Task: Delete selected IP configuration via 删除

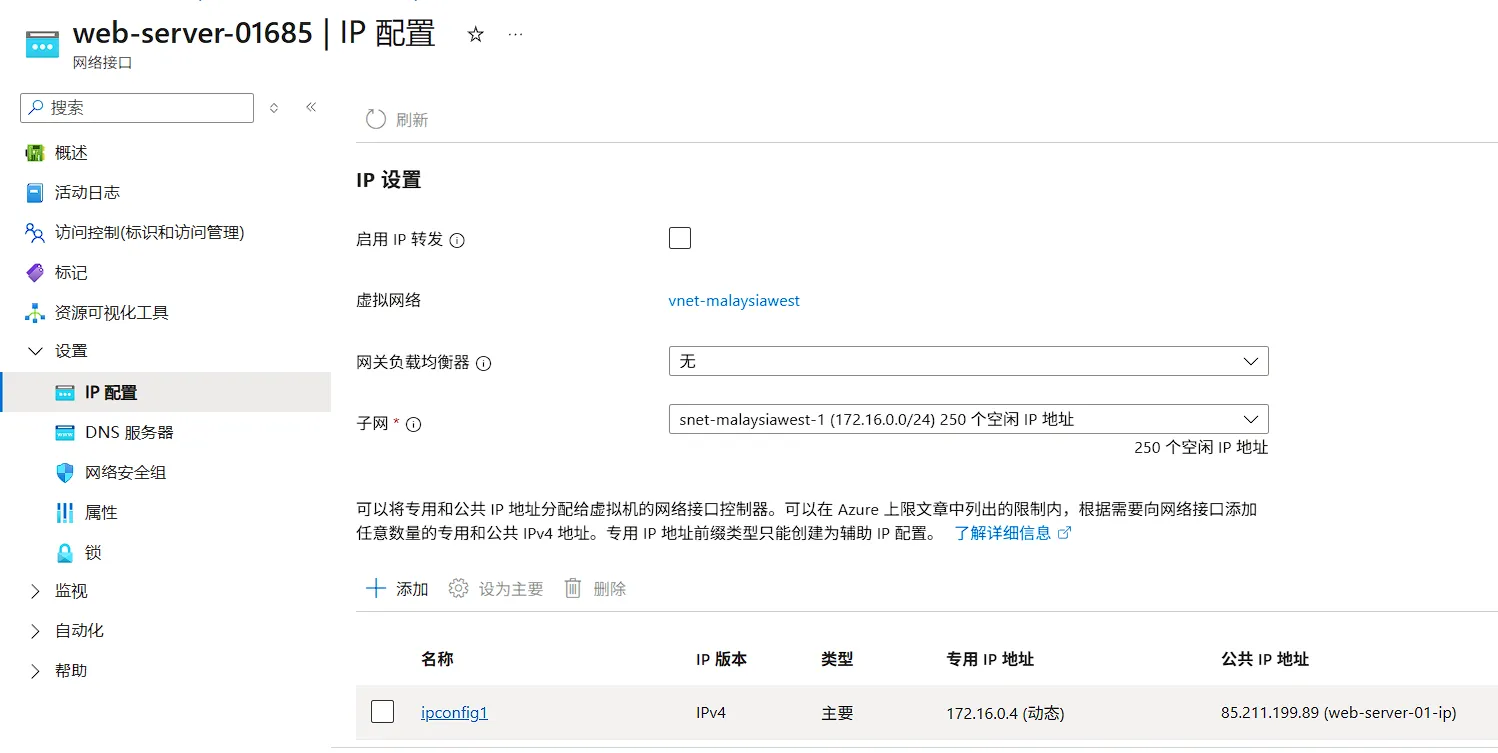Action: point(595,588)
